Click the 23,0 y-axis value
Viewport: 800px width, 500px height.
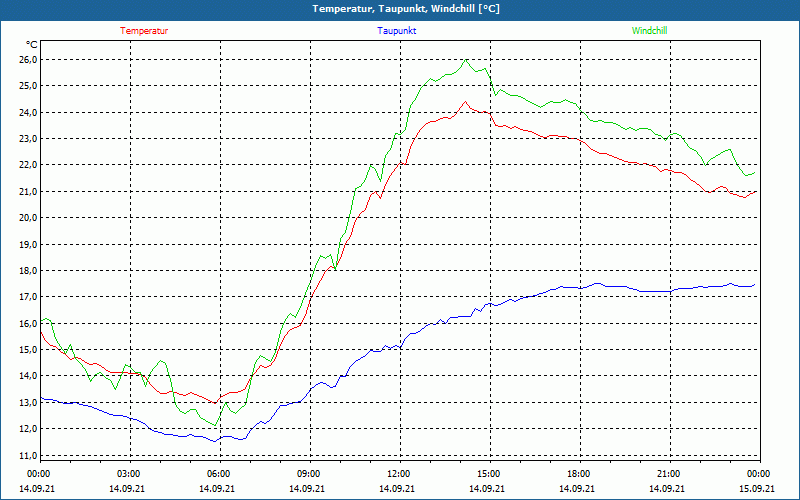coord(29,139)
